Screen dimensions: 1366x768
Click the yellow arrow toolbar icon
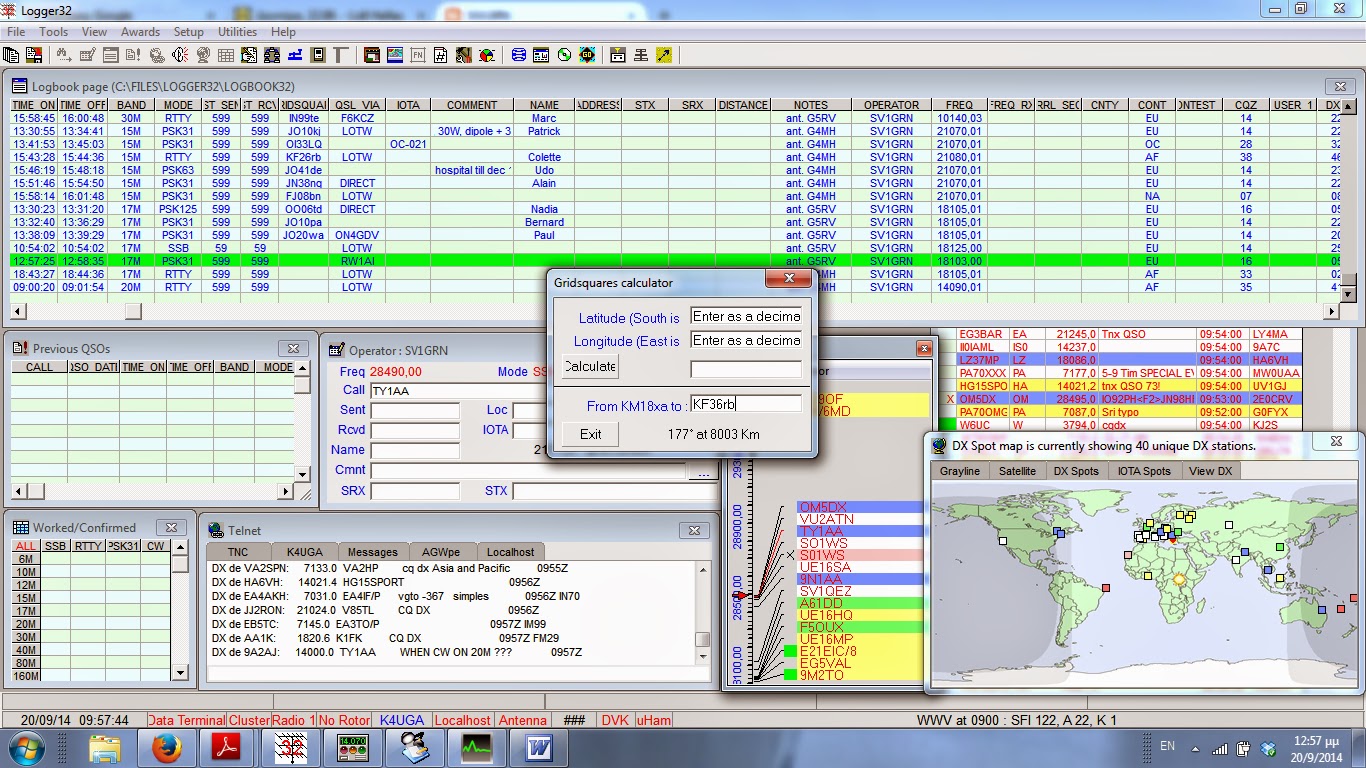pos(664,55)
